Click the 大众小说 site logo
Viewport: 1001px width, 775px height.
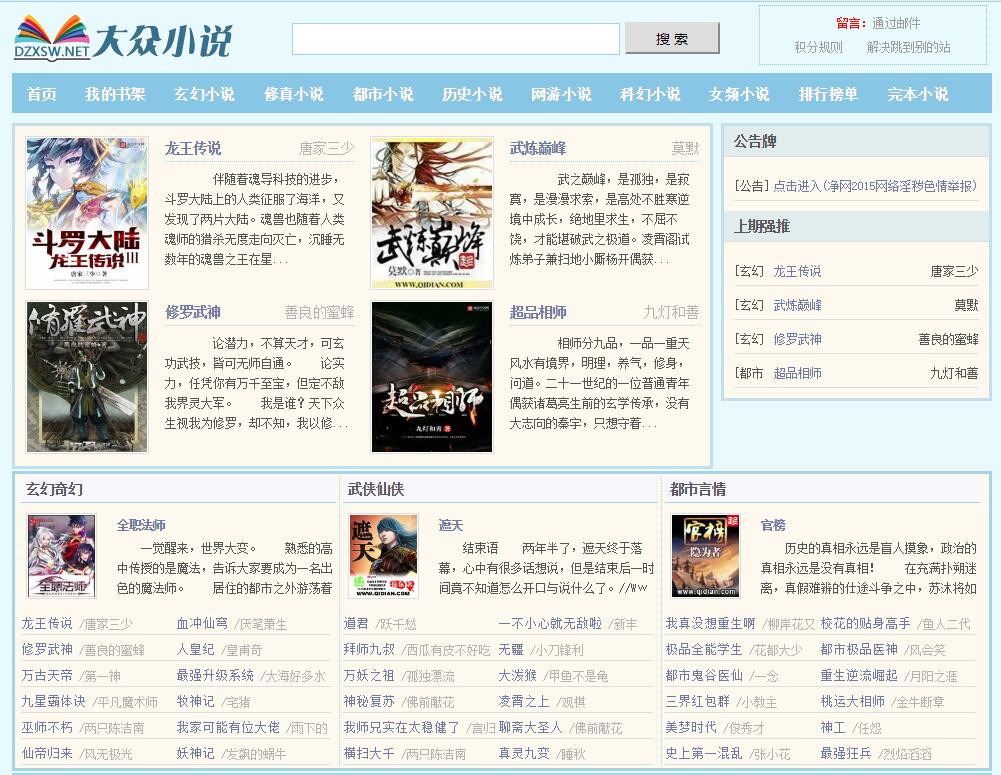[123, 38]
